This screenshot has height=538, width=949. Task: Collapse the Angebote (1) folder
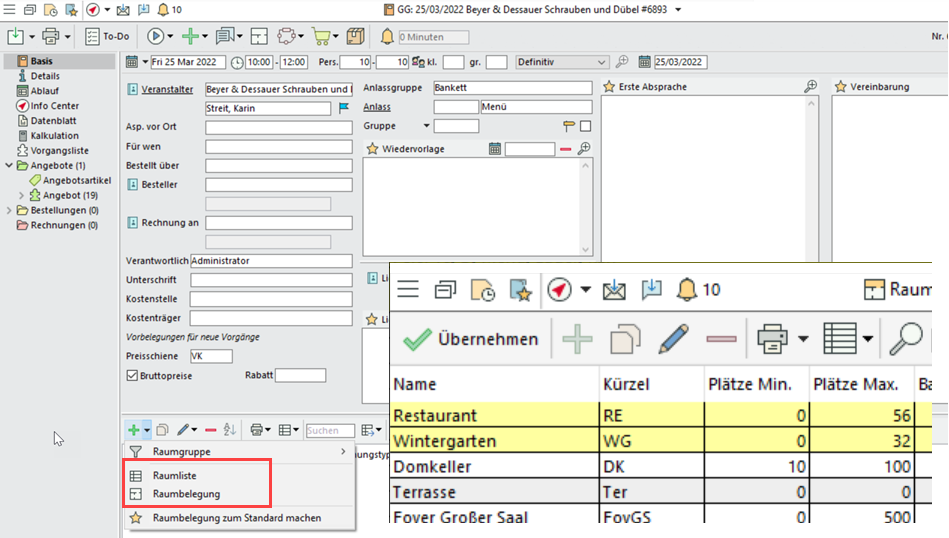[x=9, y=166]
